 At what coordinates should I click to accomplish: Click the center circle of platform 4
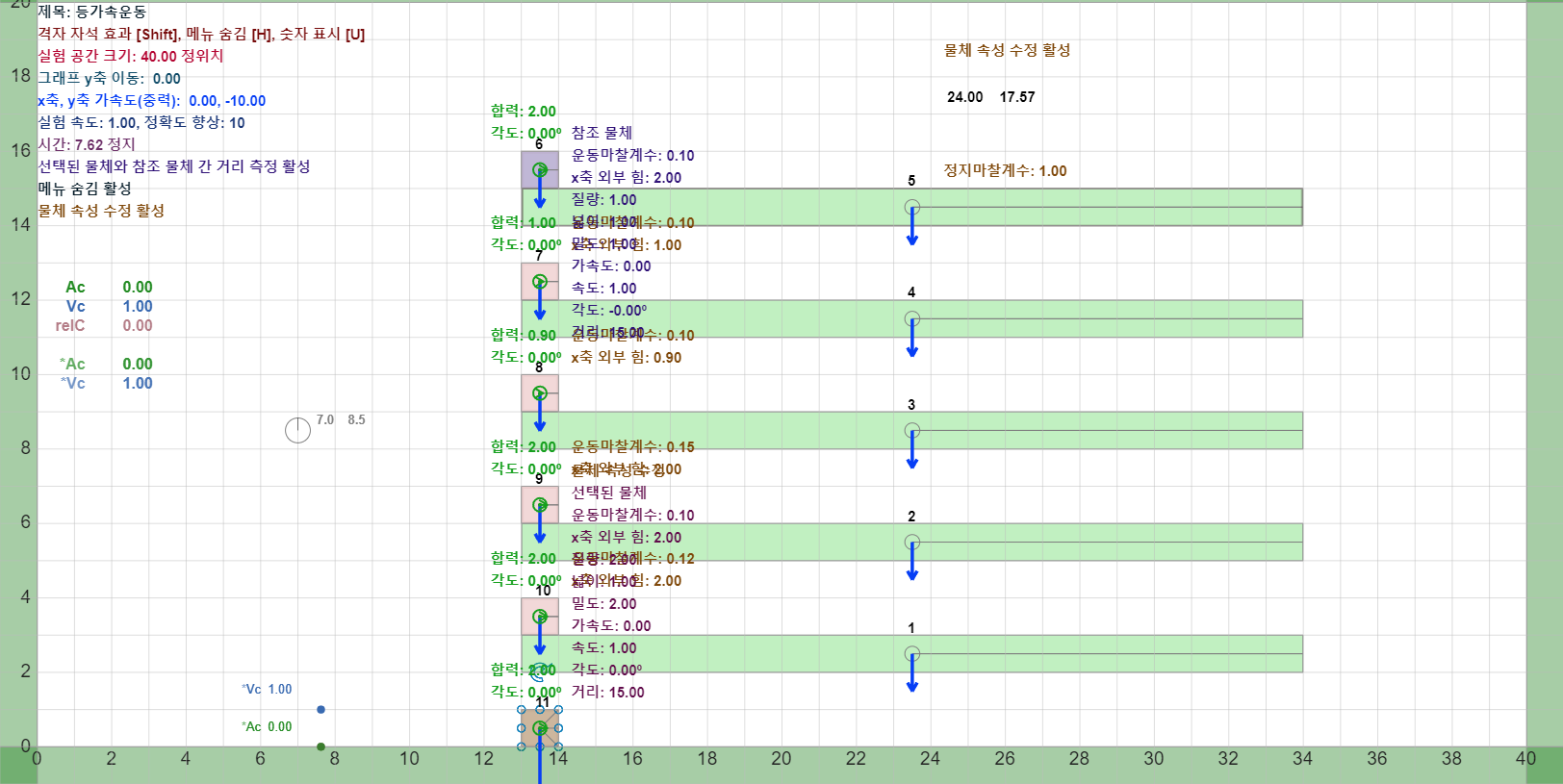coord(912,318)
